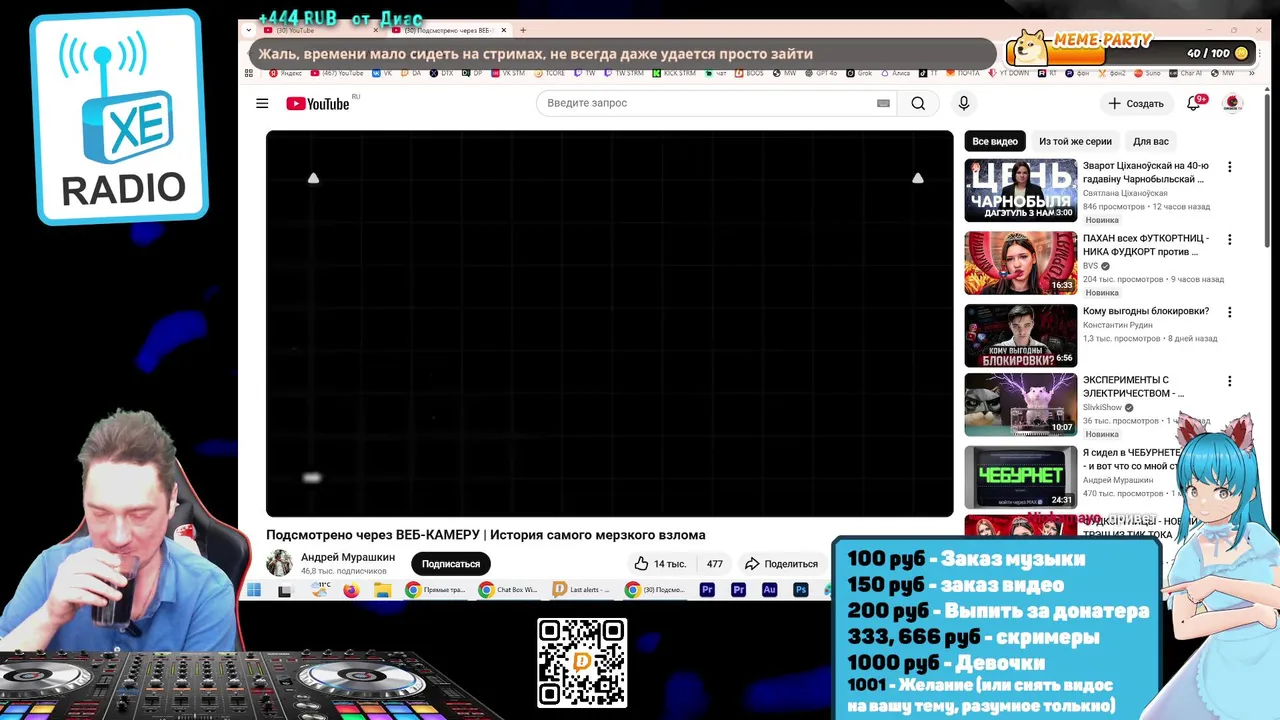Open options menu for ЭКСПЕРИМЕНТЫ С ЭЛЕКТРИЧЕСТВОМ video

click(x=1230, y=381)
